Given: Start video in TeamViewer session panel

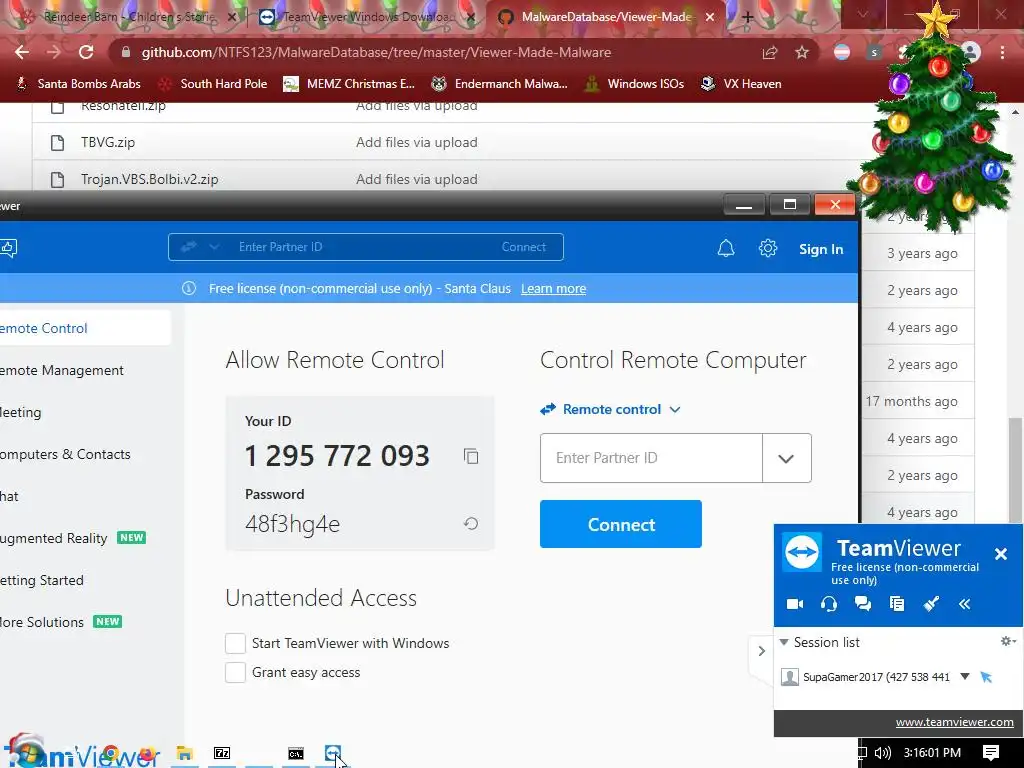Looking at the screenshot, I should coord(795,603).
